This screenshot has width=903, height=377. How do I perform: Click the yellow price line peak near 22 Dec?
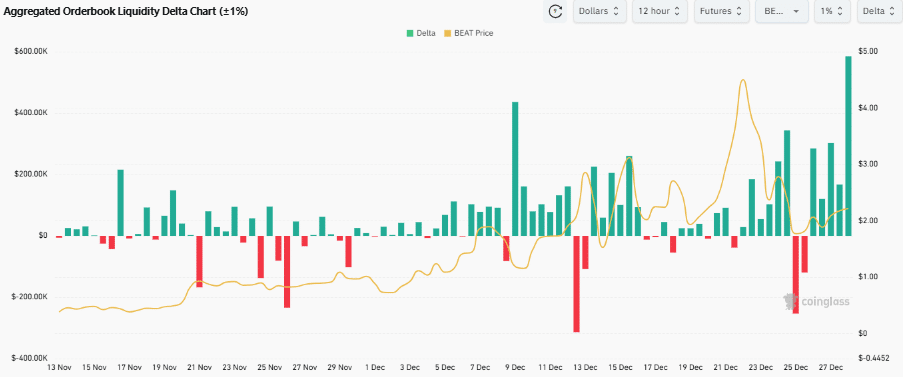(743, 81)
